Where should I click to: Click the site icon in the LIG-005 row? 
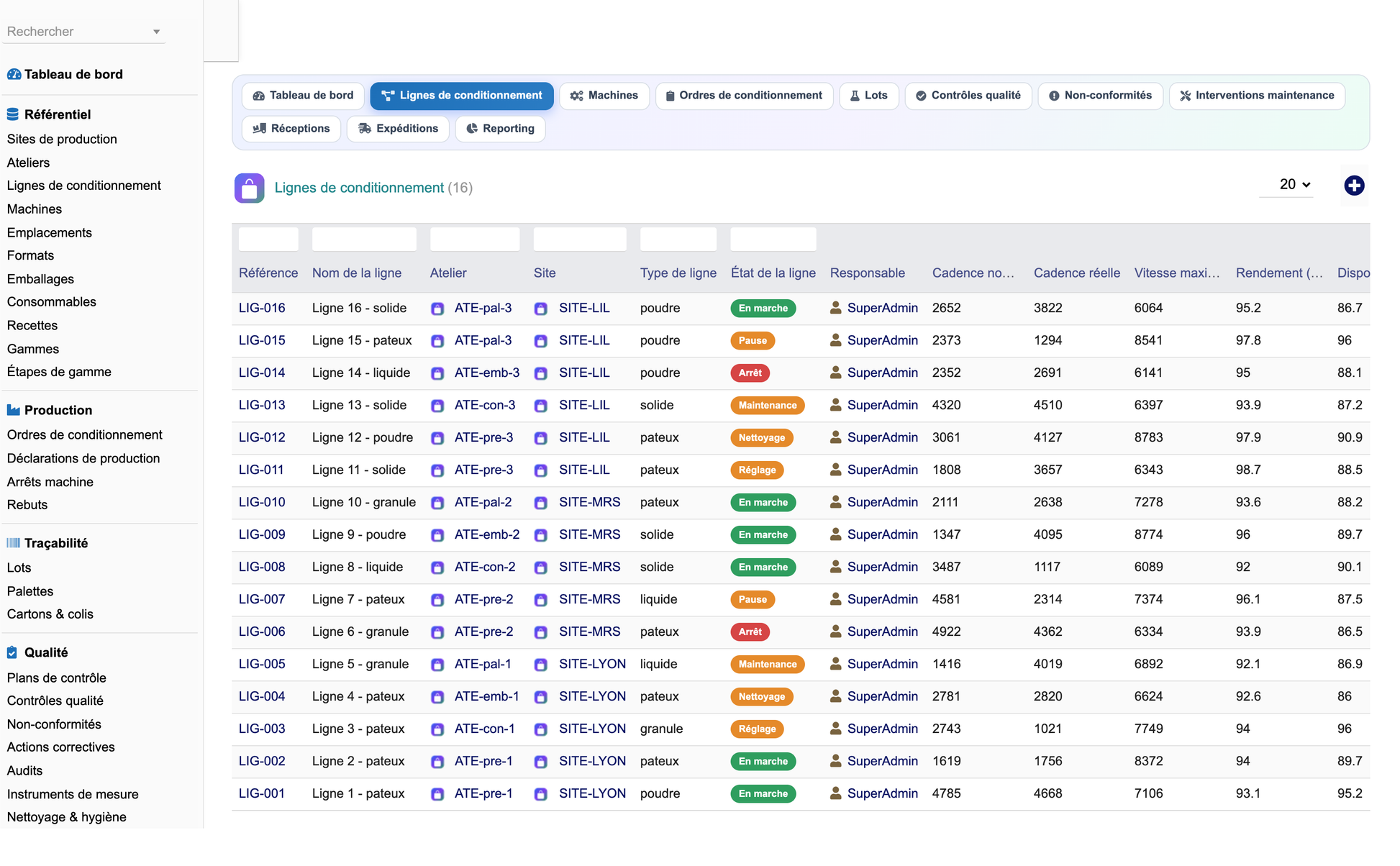coord(541,665)
